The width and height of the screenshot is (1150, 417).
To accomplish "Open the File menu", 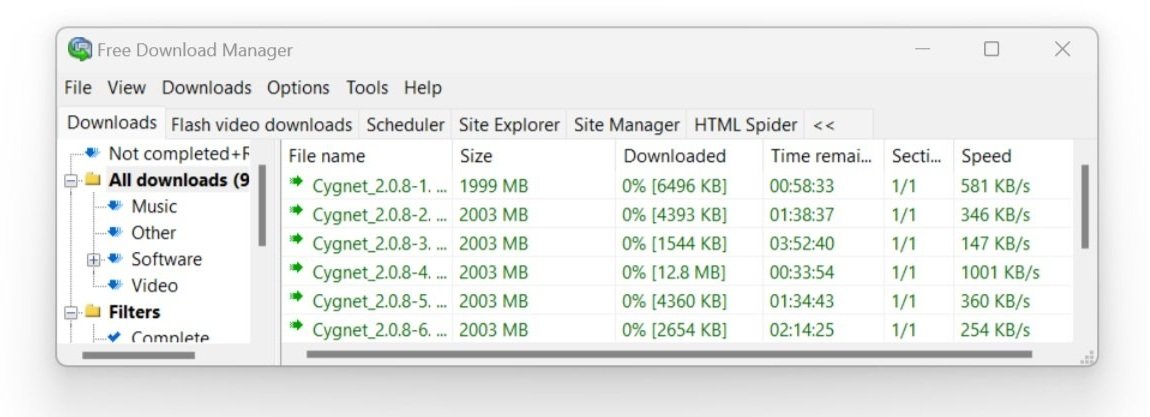I will [x=78, y=88].
